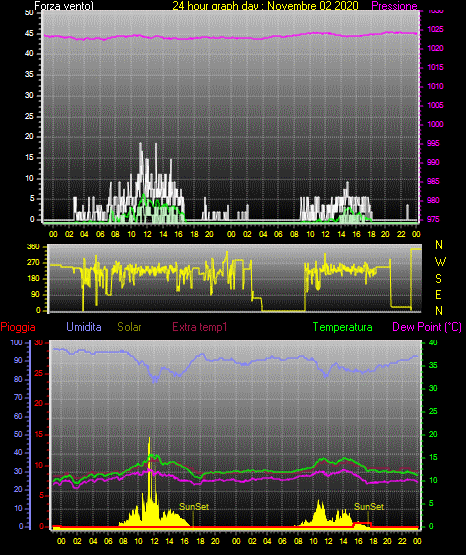Click the 45 wind speed axis value
This screenshot has height=555, width=466.
tap(29, 34)
